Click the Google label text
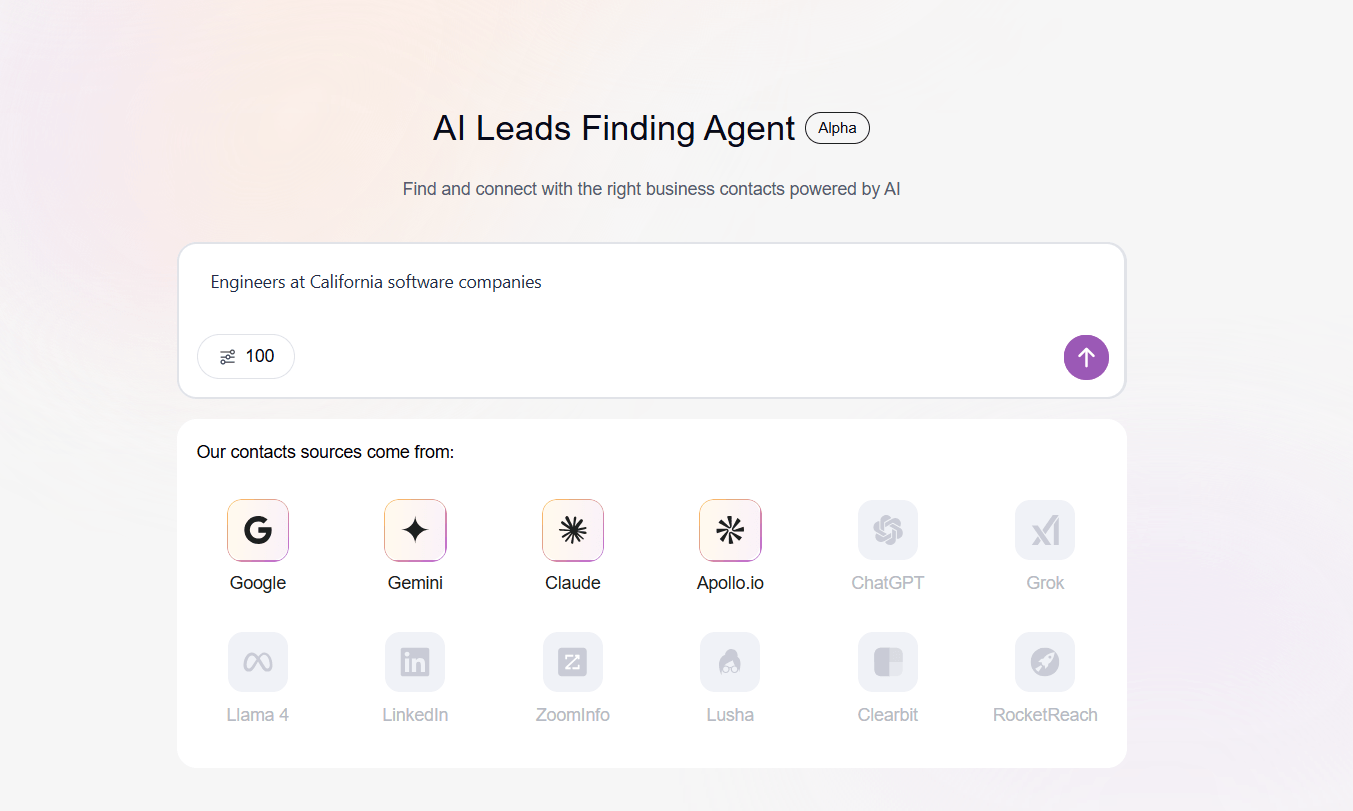This screenshot has width=1353, height=811. [x=258, y=583]
